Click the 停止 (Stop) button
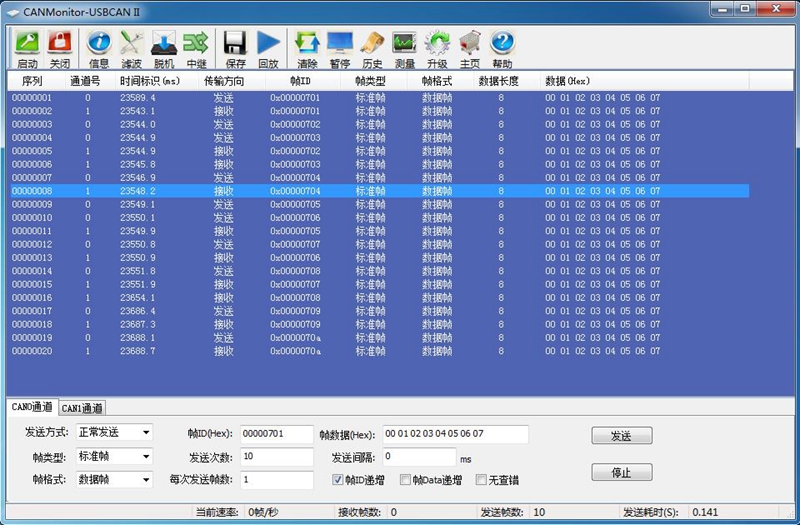 coord(620,472)
